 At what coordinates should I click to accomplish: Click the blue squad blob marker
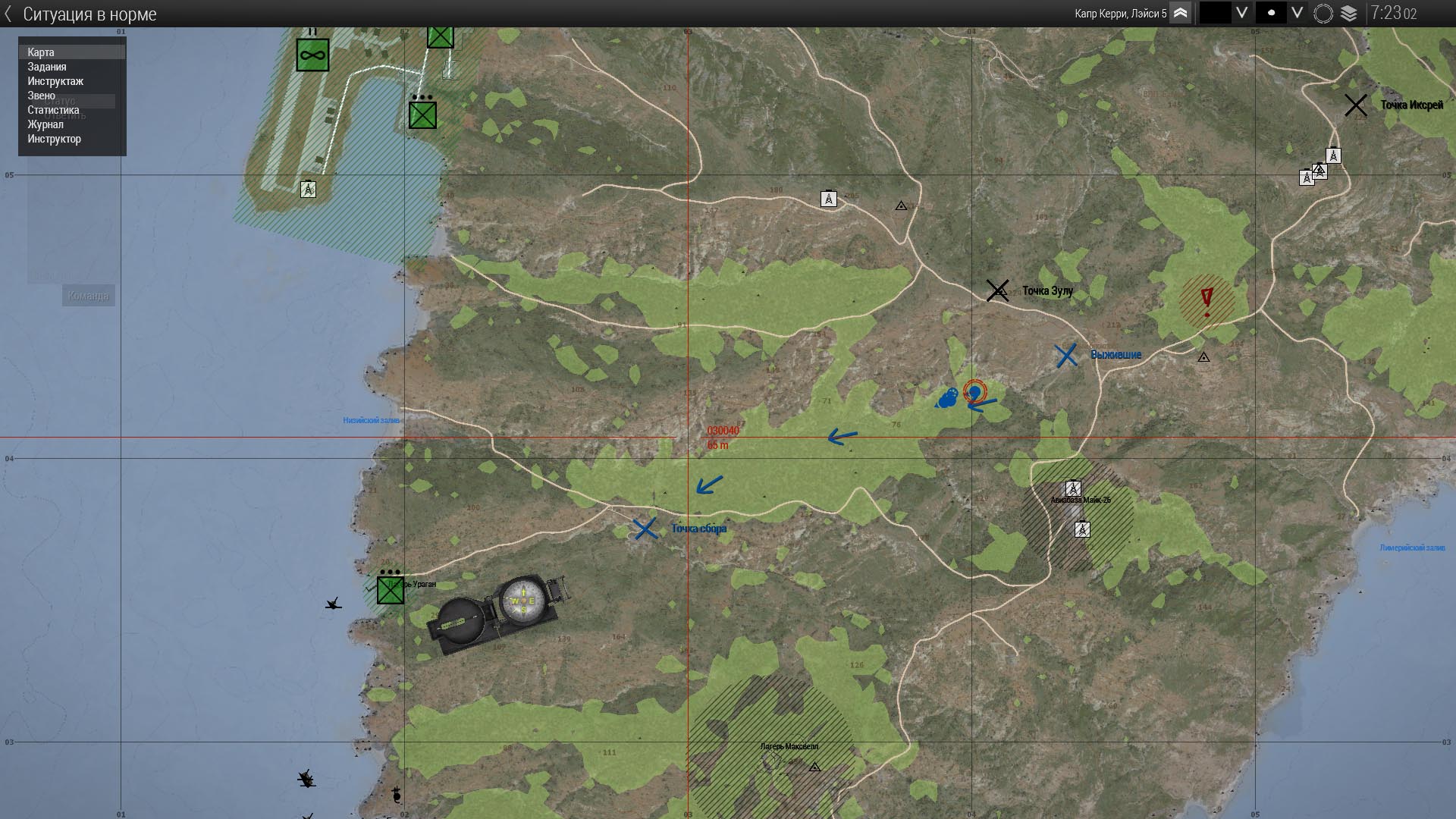[947, 398]
